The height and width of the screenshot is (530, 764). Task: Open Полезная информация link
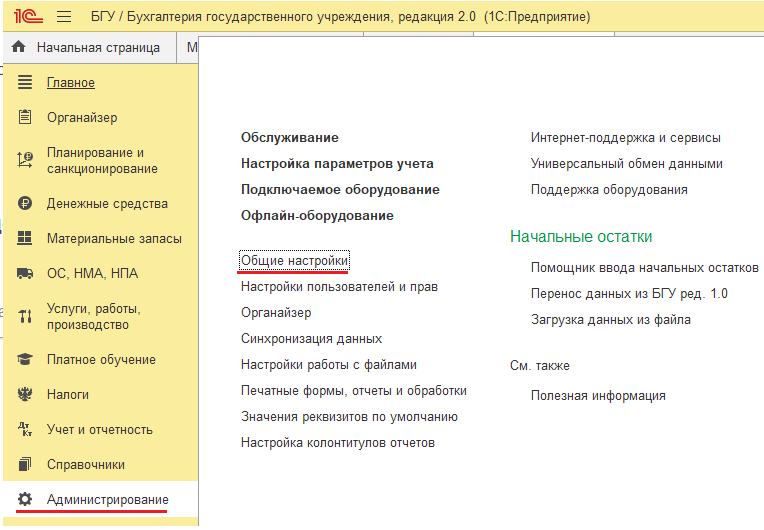click(598, 396)
